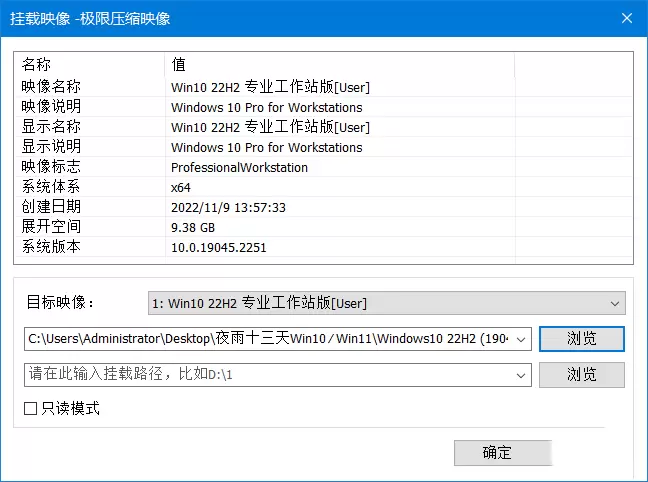Click the 映像名称 value Win10 22H2 专业工作站版[User]
The width and height of the screenshot is (648, 482).
[x=270, y=87]
